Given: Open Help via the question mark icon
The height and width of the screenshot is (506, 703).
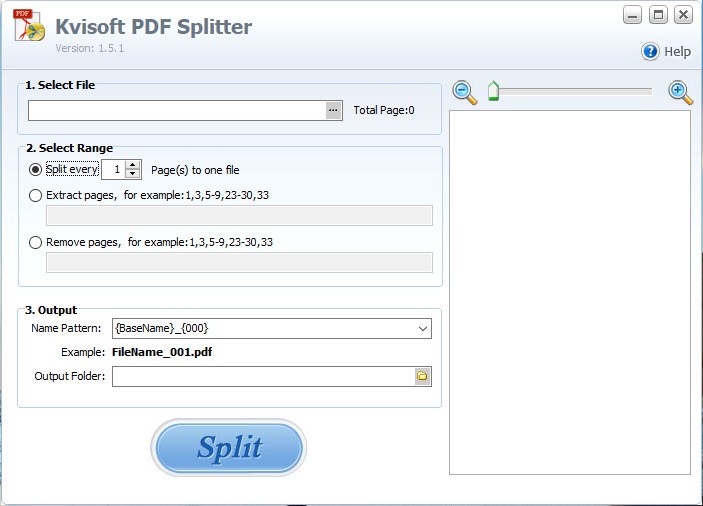Looking at the screenshot, I should [x=650, y=52].
